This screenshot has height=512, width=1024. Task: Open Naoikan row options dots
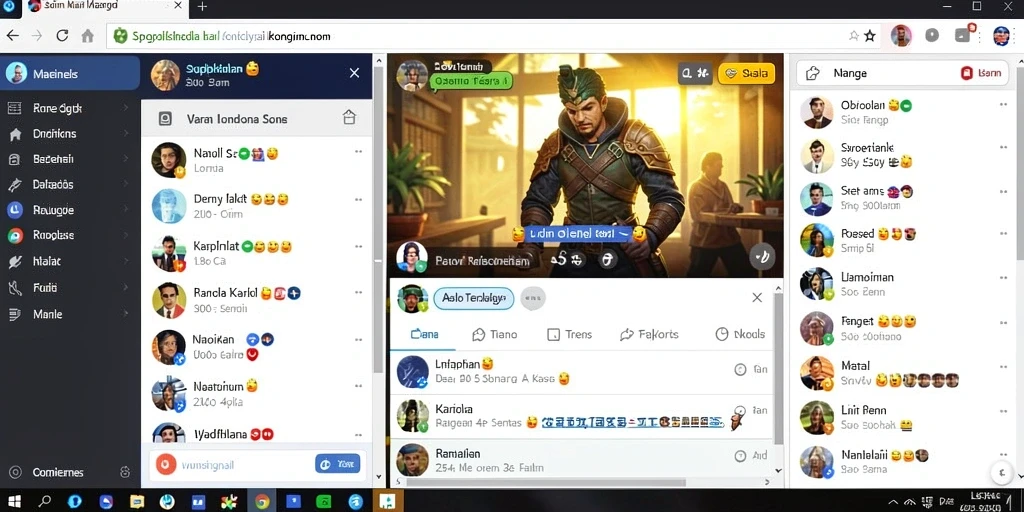[358, 340]
